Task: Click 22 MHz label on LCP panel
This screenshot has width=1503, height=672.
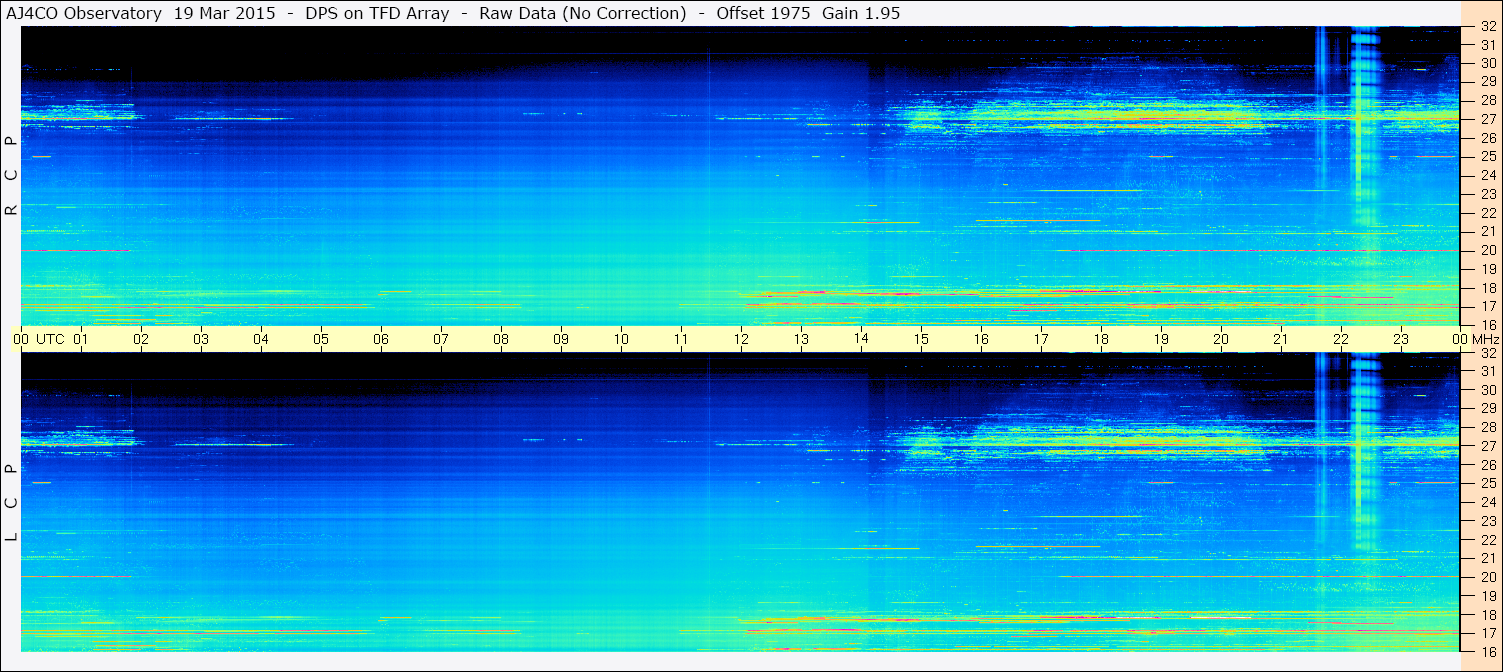Action: pos(1487,539)
